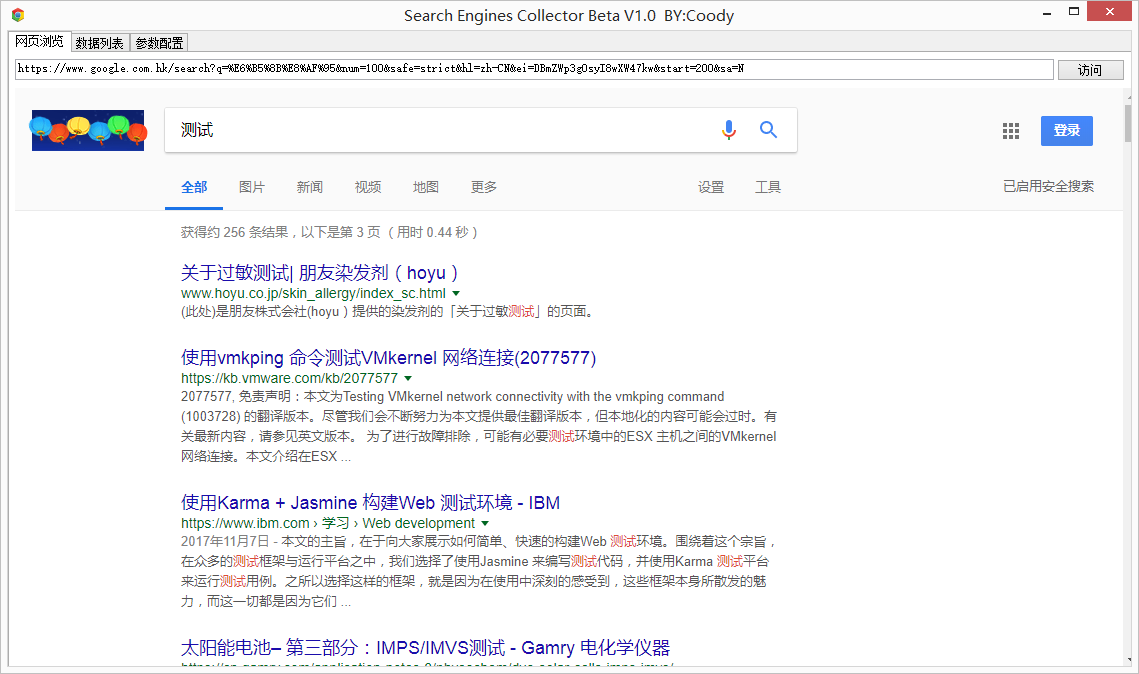Click the Google lantern doodle logo
This screenshot has width=1139, height=674.
[88, 131]
